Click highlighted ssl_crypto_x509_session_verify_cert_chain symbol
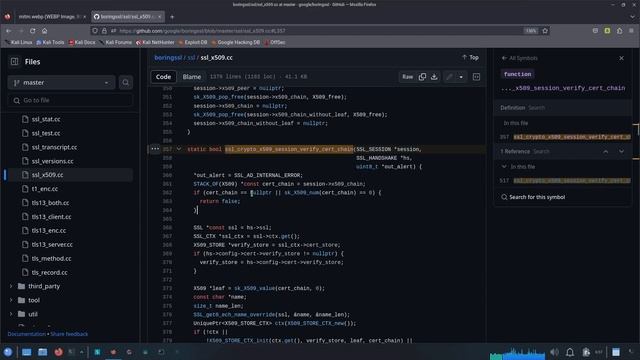The width and height of the screenshot is (640, 360). (289, 149)
